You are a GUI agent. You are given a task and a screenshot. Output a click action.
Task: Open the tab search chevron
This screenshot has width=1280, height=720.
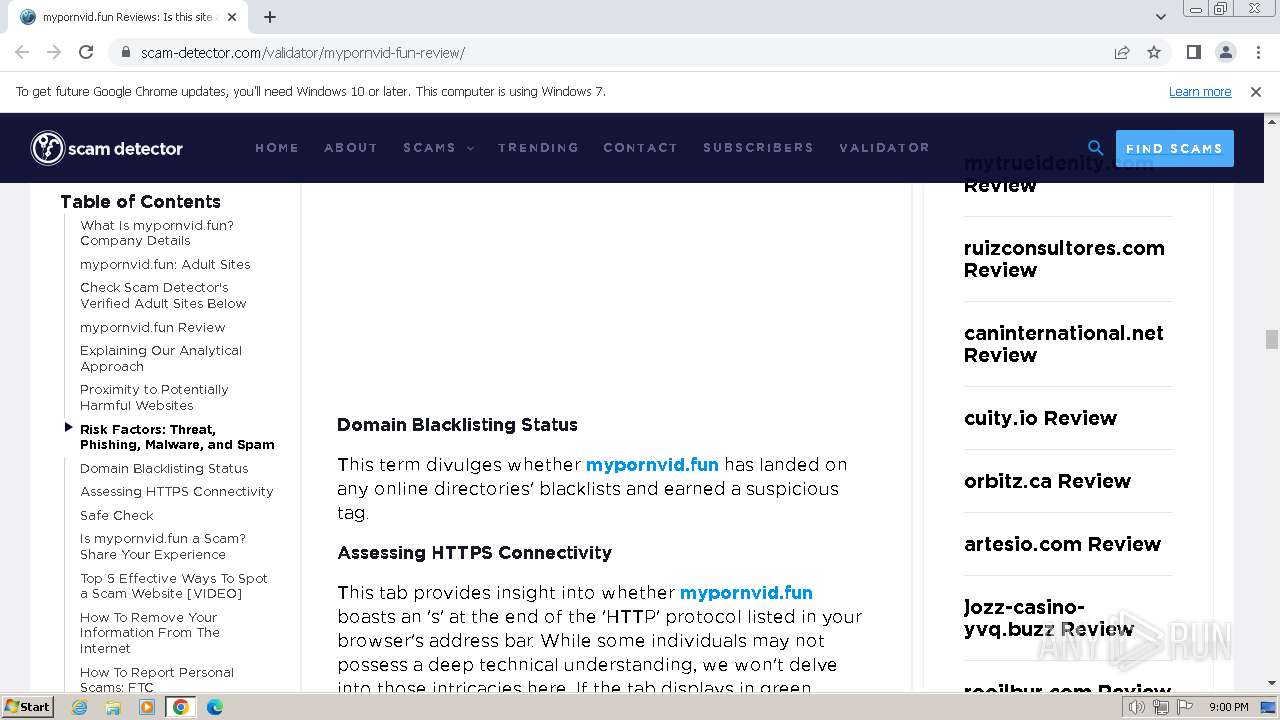tap(1160, 17)
